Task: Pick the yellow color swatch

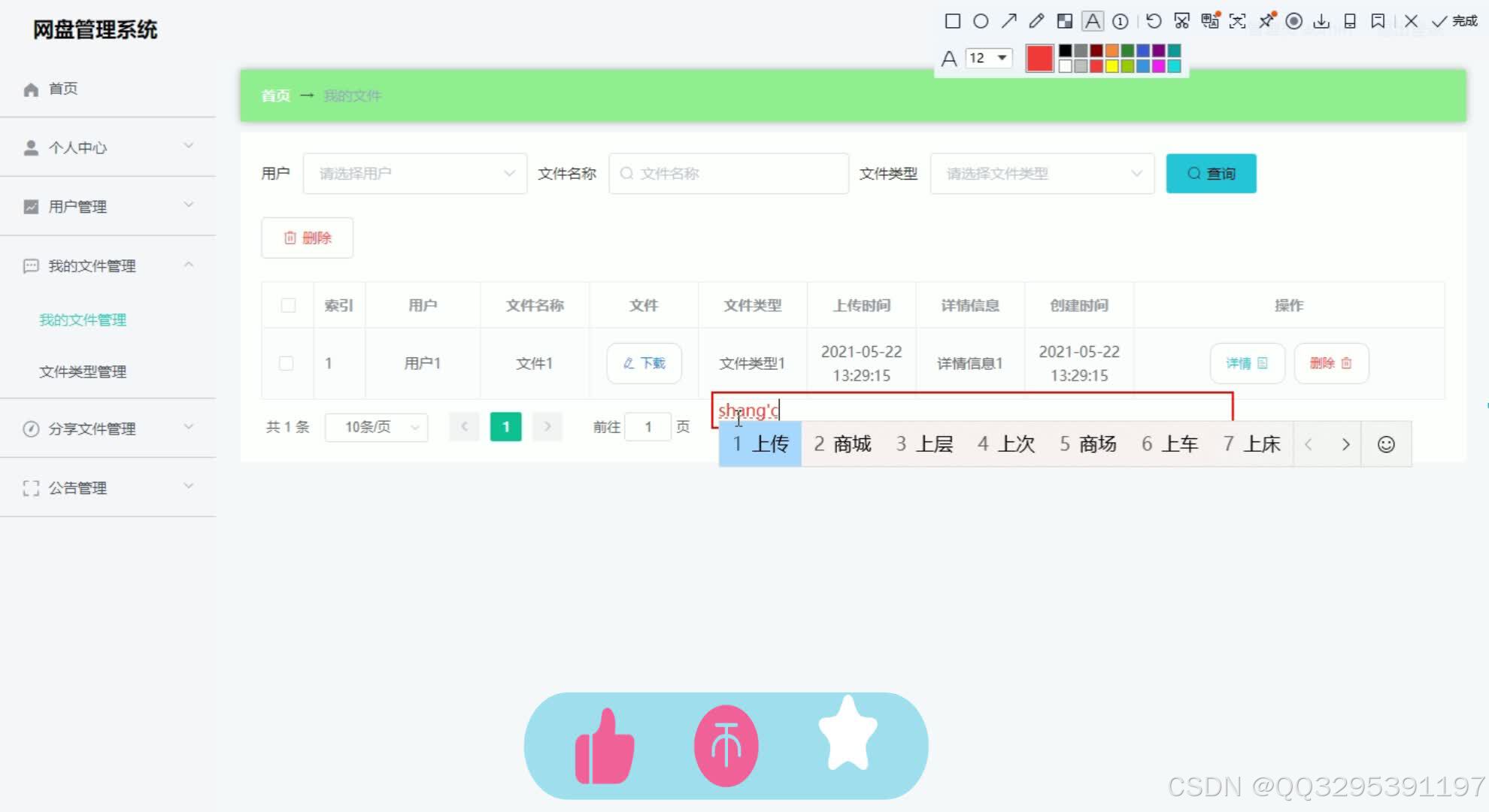Action: point(1111,66)
